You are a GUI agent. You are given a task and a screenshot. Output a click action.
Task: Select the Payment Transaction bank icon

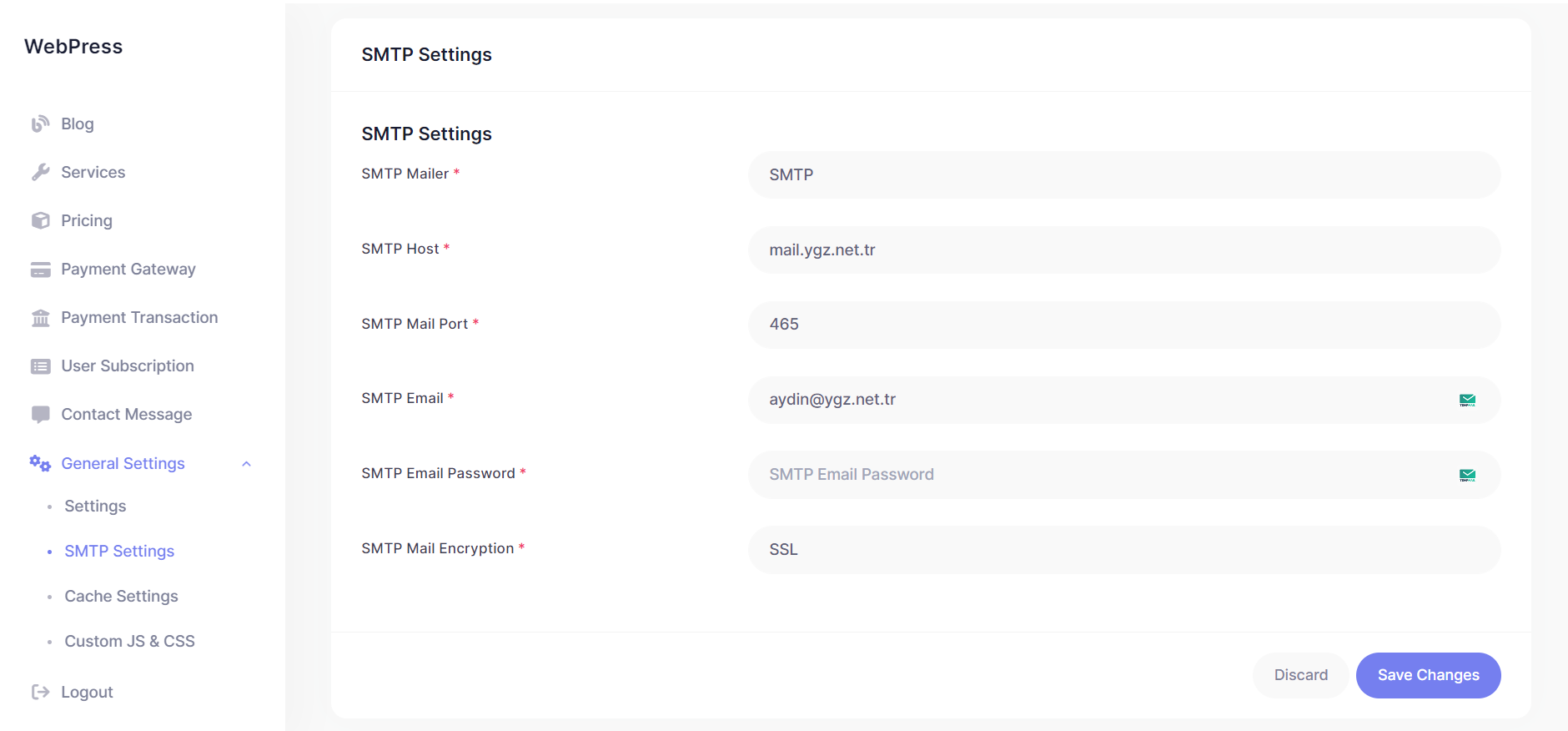[x=40, y=317]
